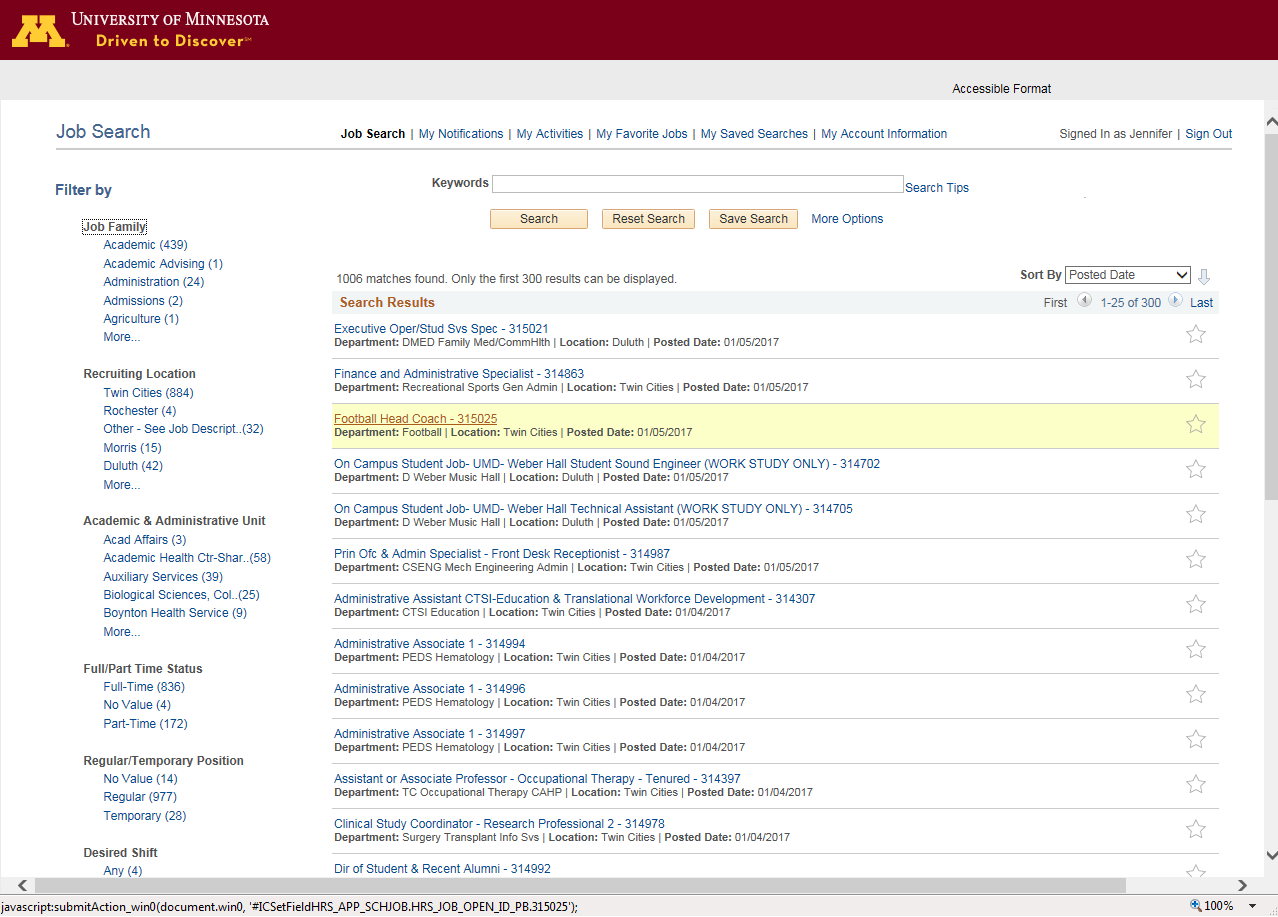Open My Notifications
1278x917 pixels.
tap(461, 133)
